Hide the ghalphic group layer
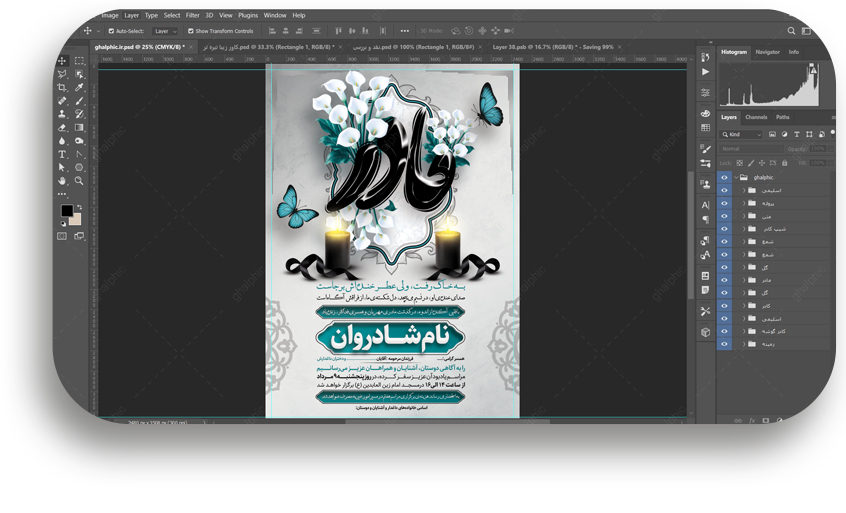The image size is (846, 513). click(x=724, y=177)
